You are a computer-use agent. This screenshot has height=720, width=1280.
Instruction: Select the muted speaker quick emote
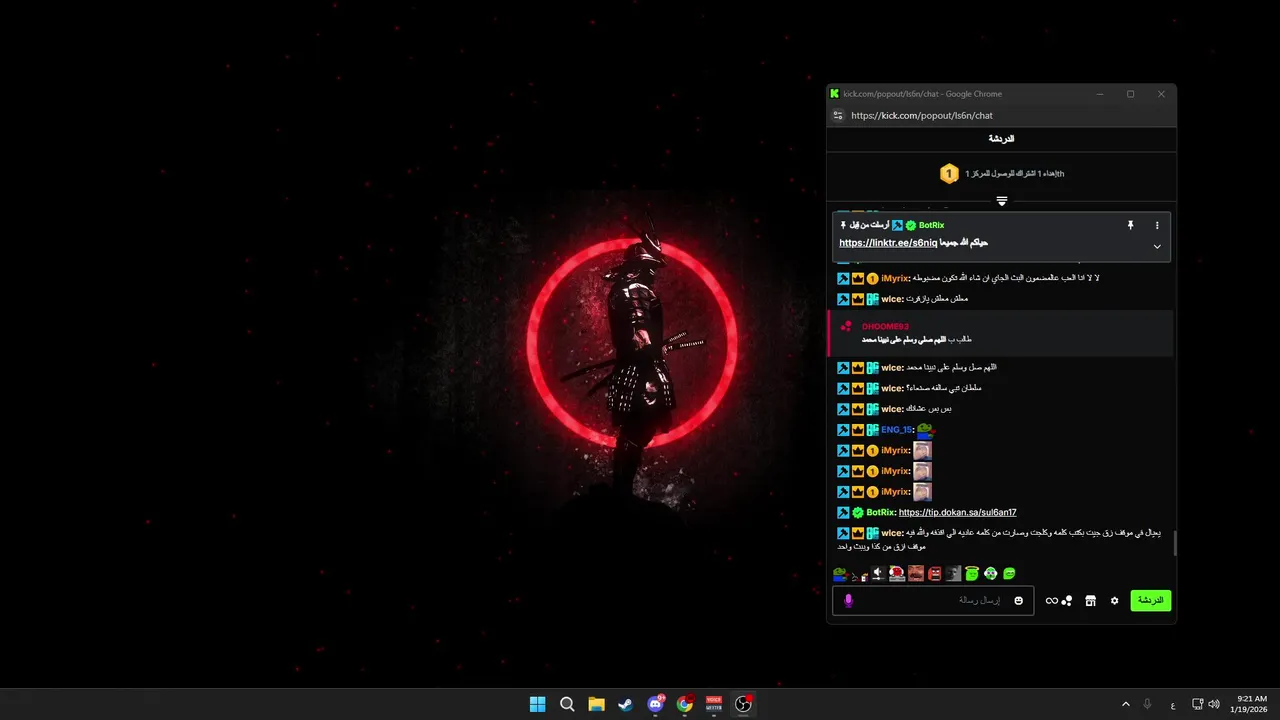coord(878,574)
